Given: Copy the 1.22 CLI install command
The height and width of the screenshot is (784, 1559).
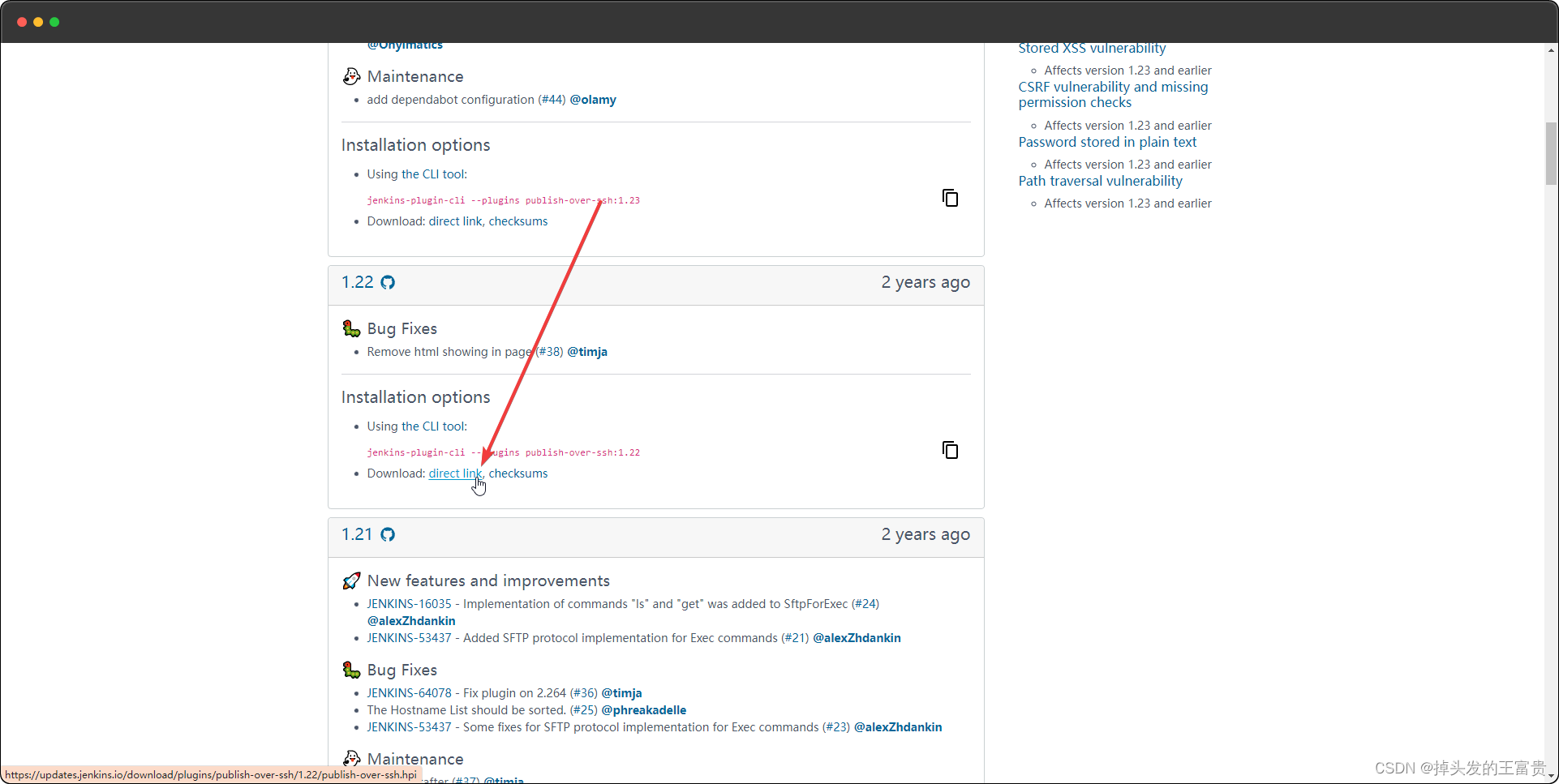Looking at the screenshot, I should tap(950, 450).
